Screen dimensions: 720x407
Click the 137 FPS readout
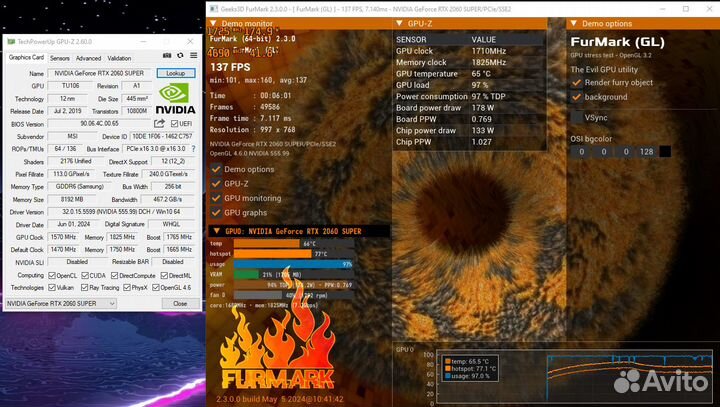230,67
